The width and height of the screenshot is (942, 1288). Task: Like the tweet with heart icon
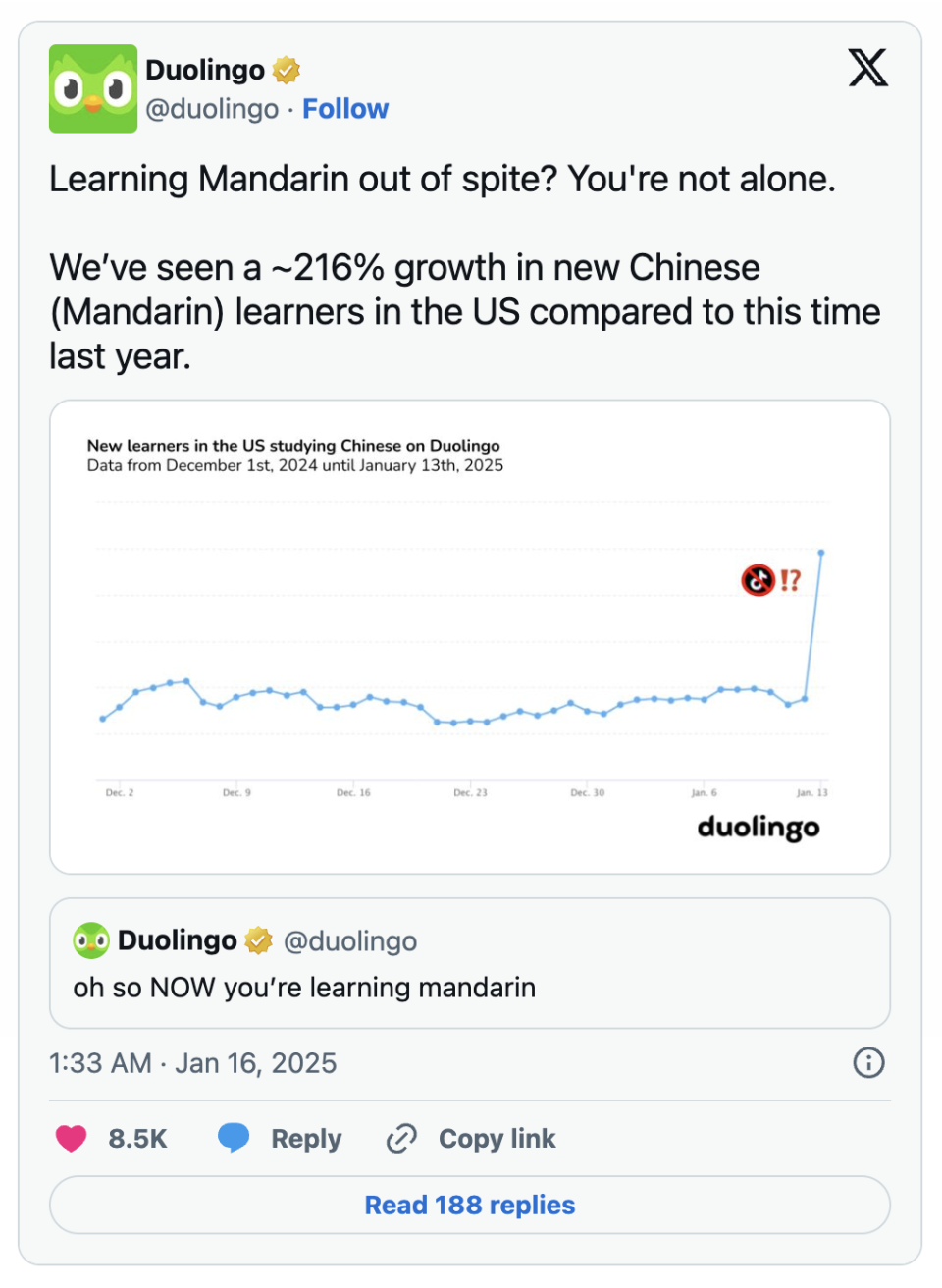tap(72, 1138)
